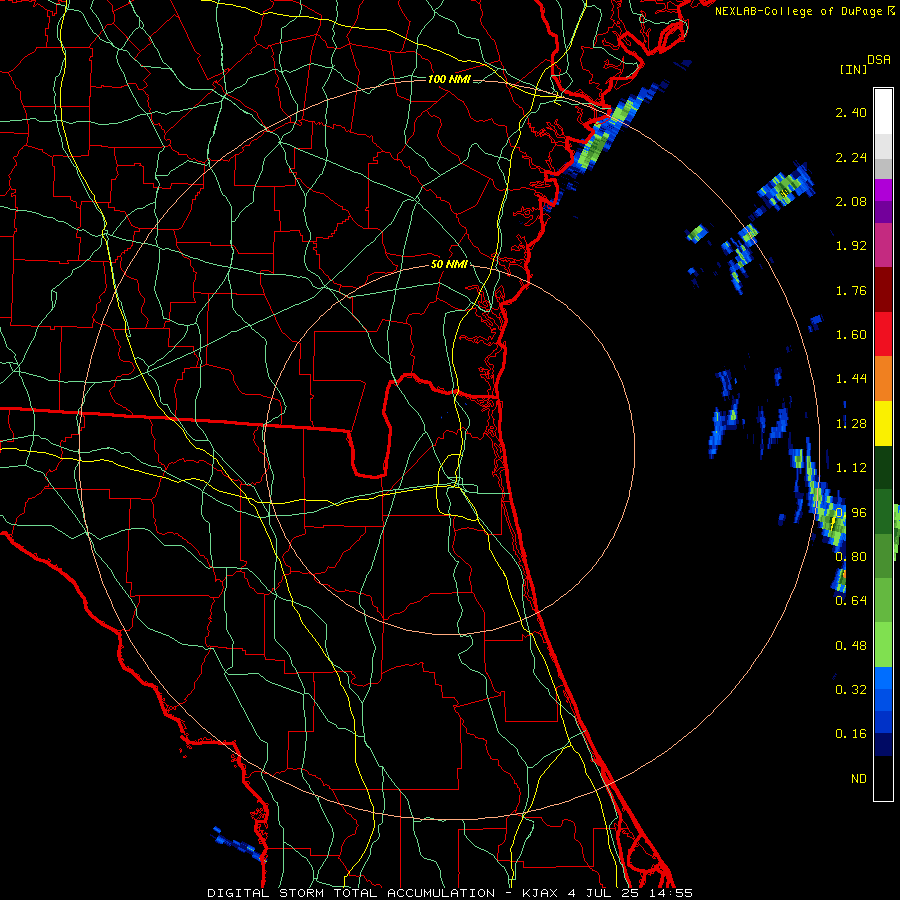Image resolution: width=900 pixels, height=900 pixels.
Task: Pick the orange legend swatch near 1.44
Action: pos(883,379)
